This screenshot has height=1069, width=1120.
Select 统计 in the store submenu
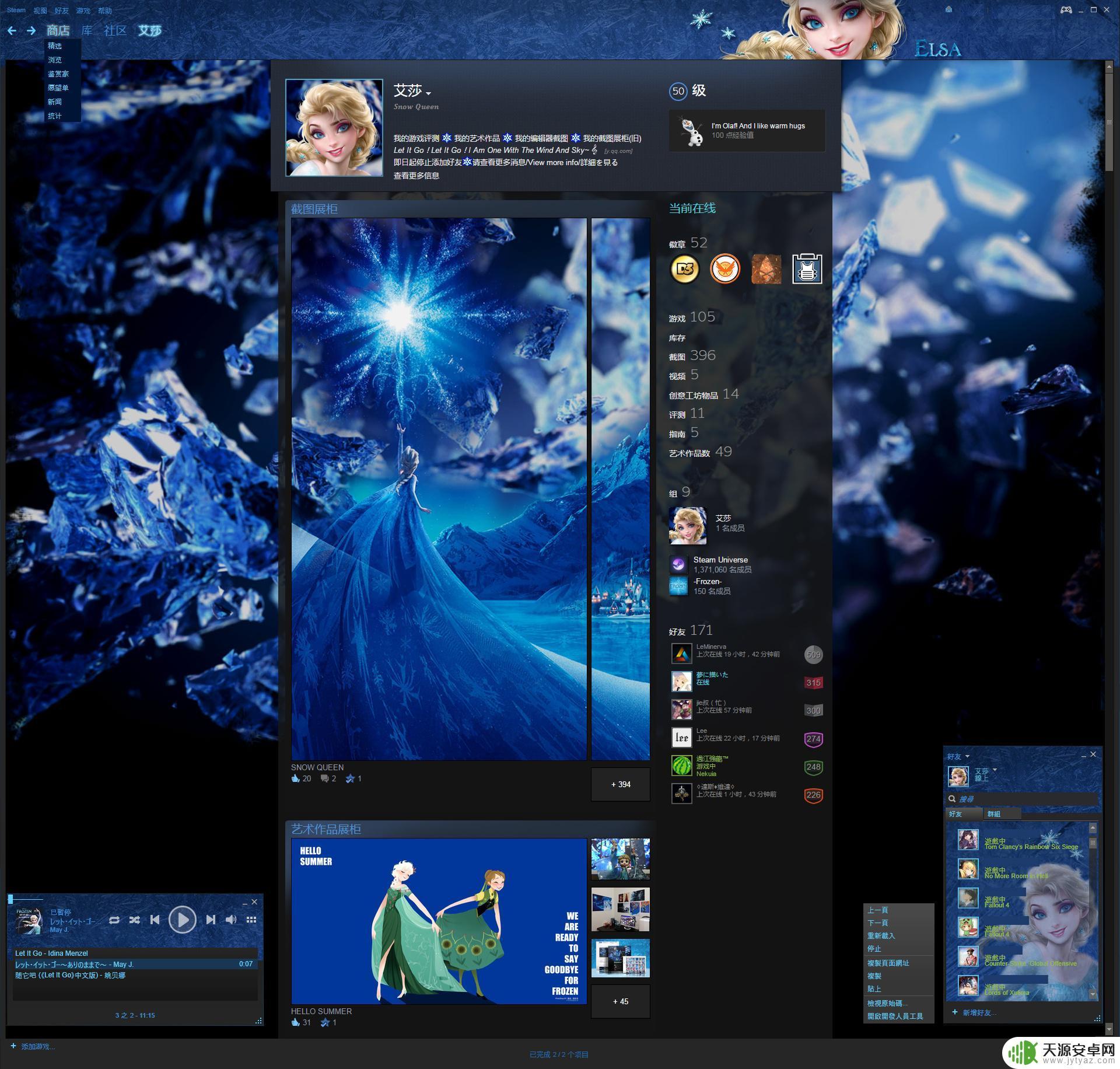pyautogui.click(x=55, y=116)
